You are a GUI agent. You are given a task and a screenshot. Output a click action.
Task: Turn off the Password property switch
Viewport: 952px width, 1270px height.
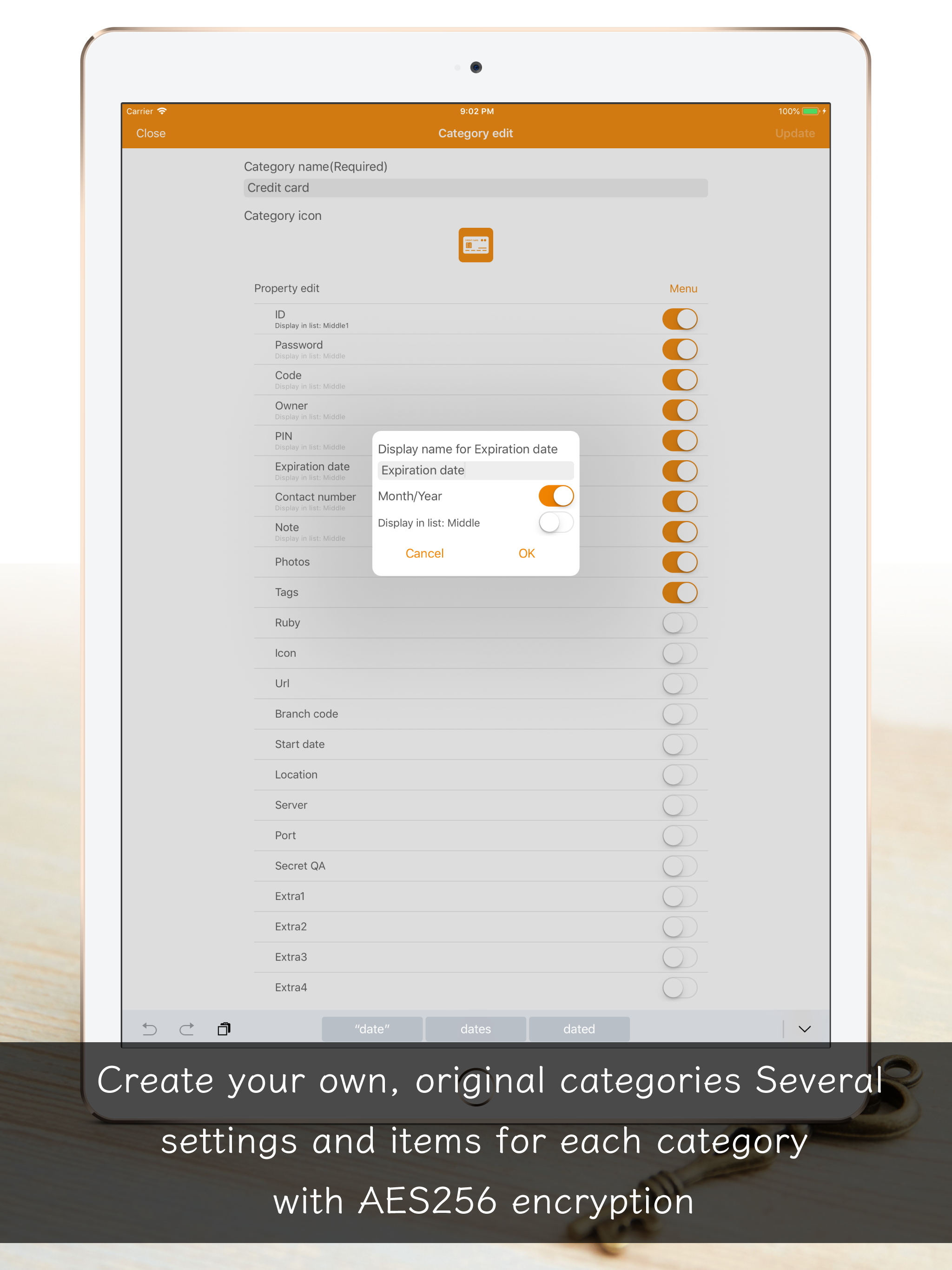pos(680,349)
